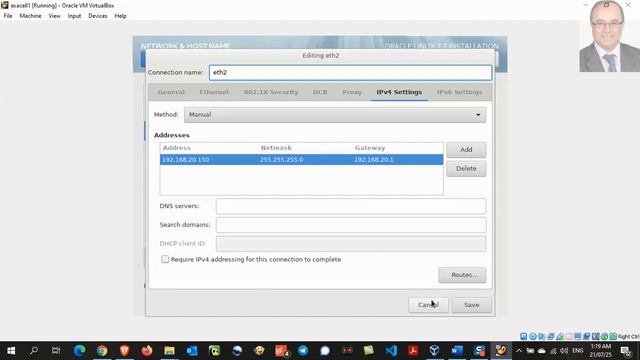Switch to the General tab
The width and height of the screenshot is (640, 360).
tap(171, 92)
